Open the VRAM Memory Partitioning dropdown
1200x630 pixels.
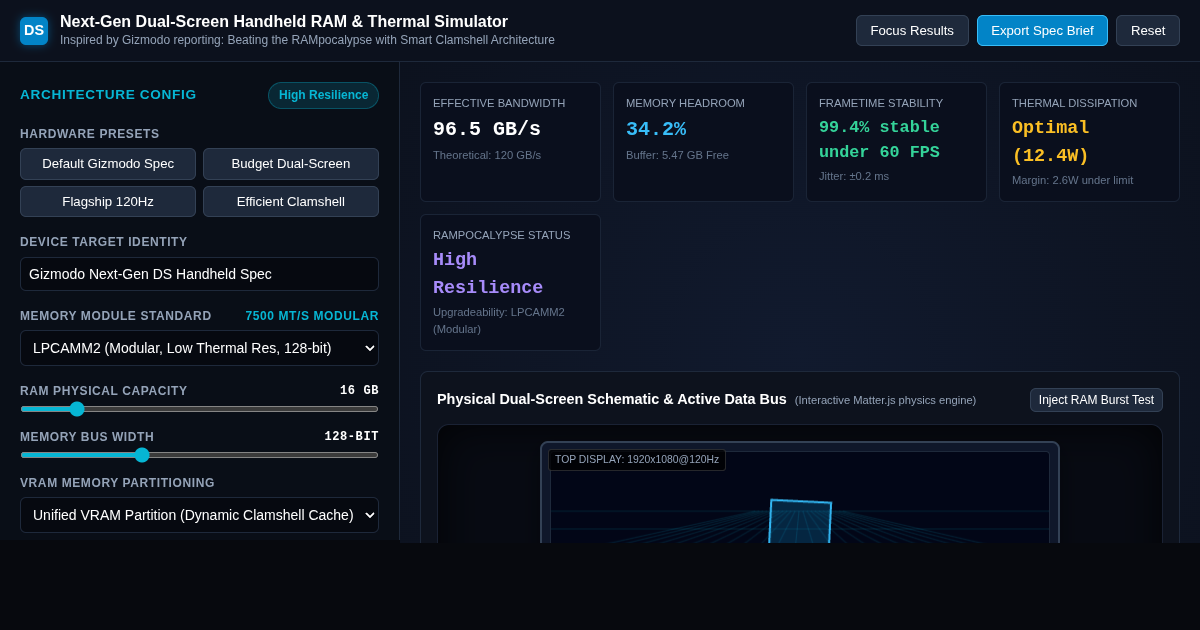tap(199, 515)
